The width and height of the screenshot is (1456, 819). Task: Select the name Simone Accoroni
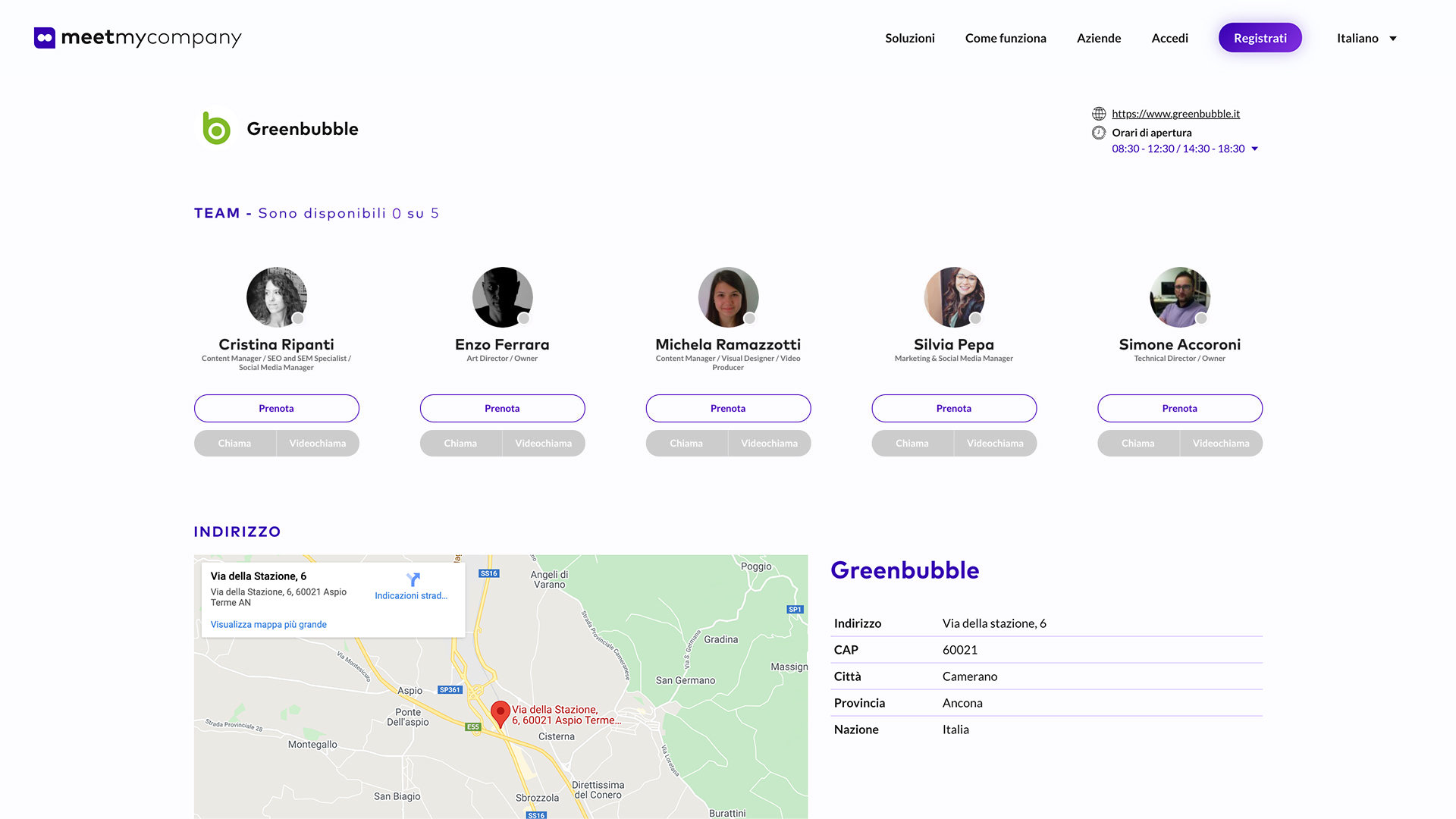[1181, 344]
